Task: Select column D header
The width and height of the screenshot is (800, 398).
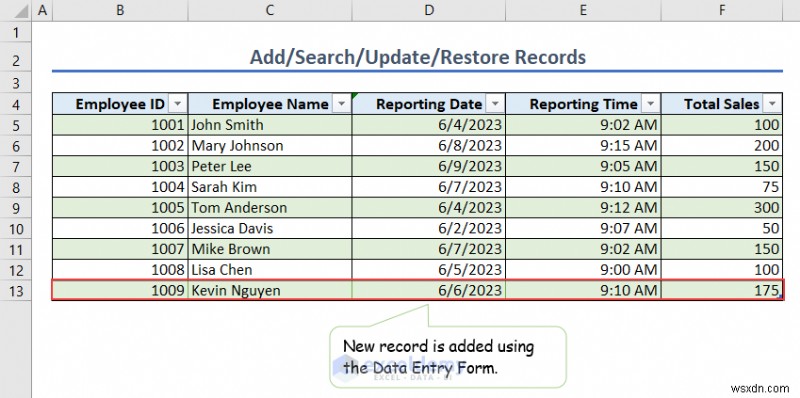Action: tap(429, 10)
